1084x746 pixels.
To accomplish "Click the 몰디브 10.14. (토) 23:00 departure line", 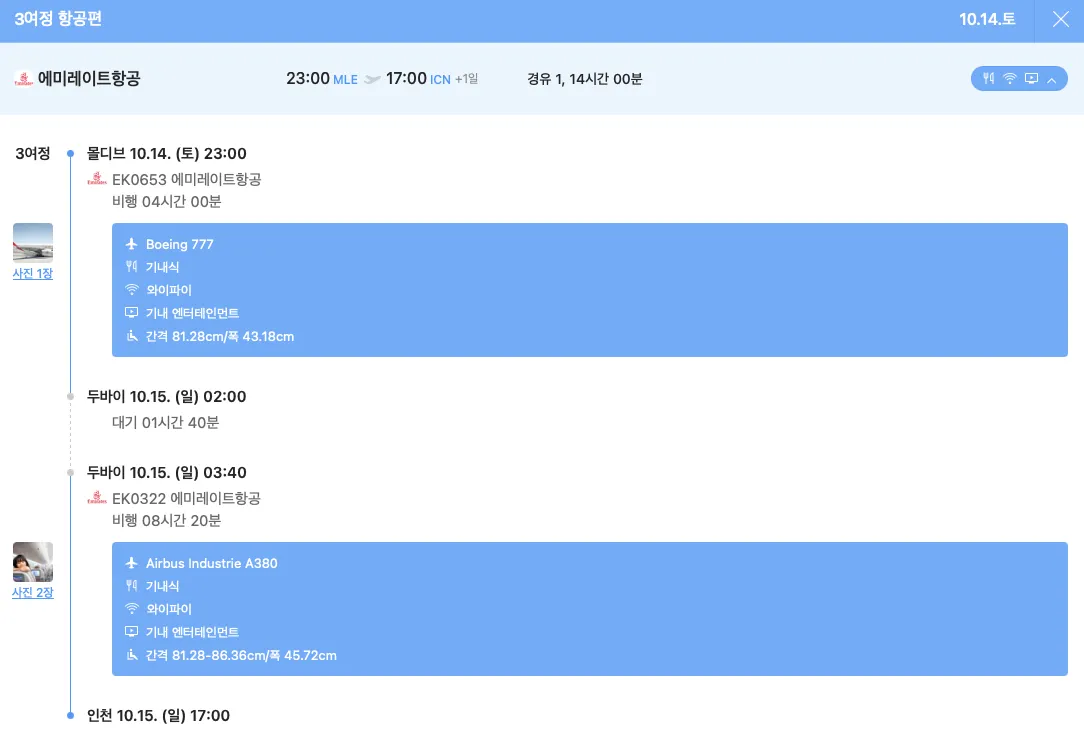I will coord(167,153).
